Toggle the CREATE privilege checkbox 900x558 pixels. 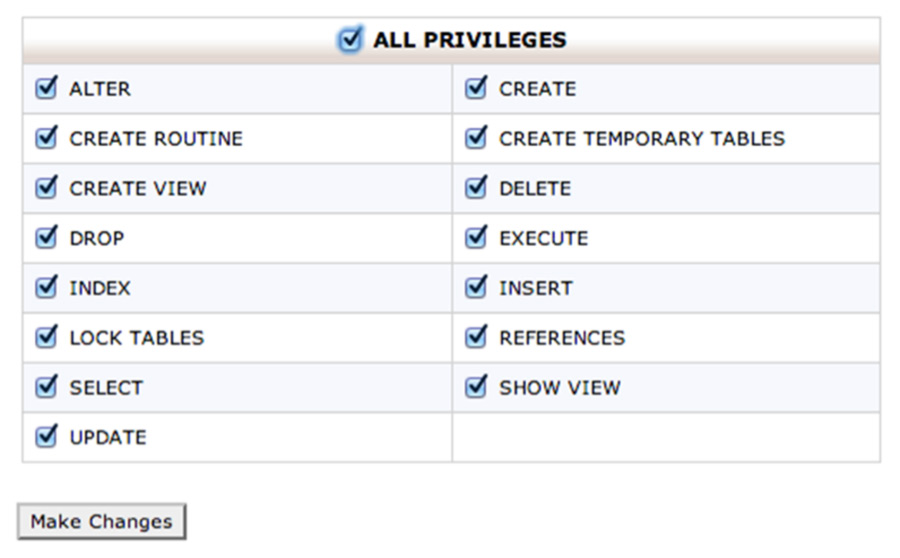476,88
